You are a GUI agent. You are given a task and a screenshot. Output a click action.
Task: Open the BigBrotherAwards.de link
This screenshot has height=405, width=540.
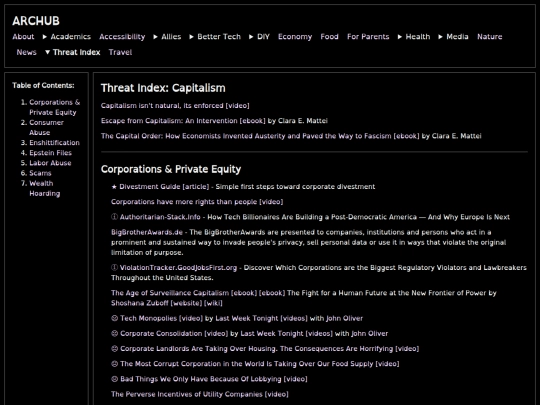tap(147, 232)
